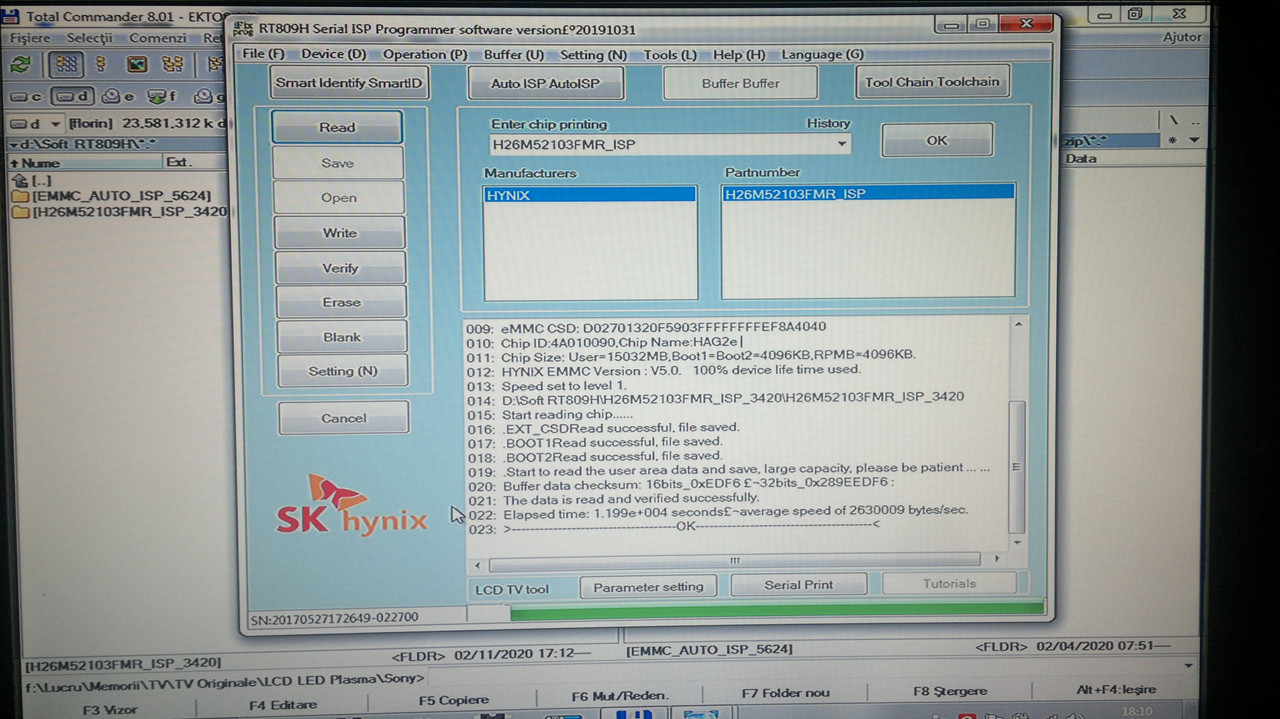The width and height of the screenshot is (1280, 719).
Task: Open the [H26M52103FMR_ISP_3420] folder
Action: click(119, 212)
